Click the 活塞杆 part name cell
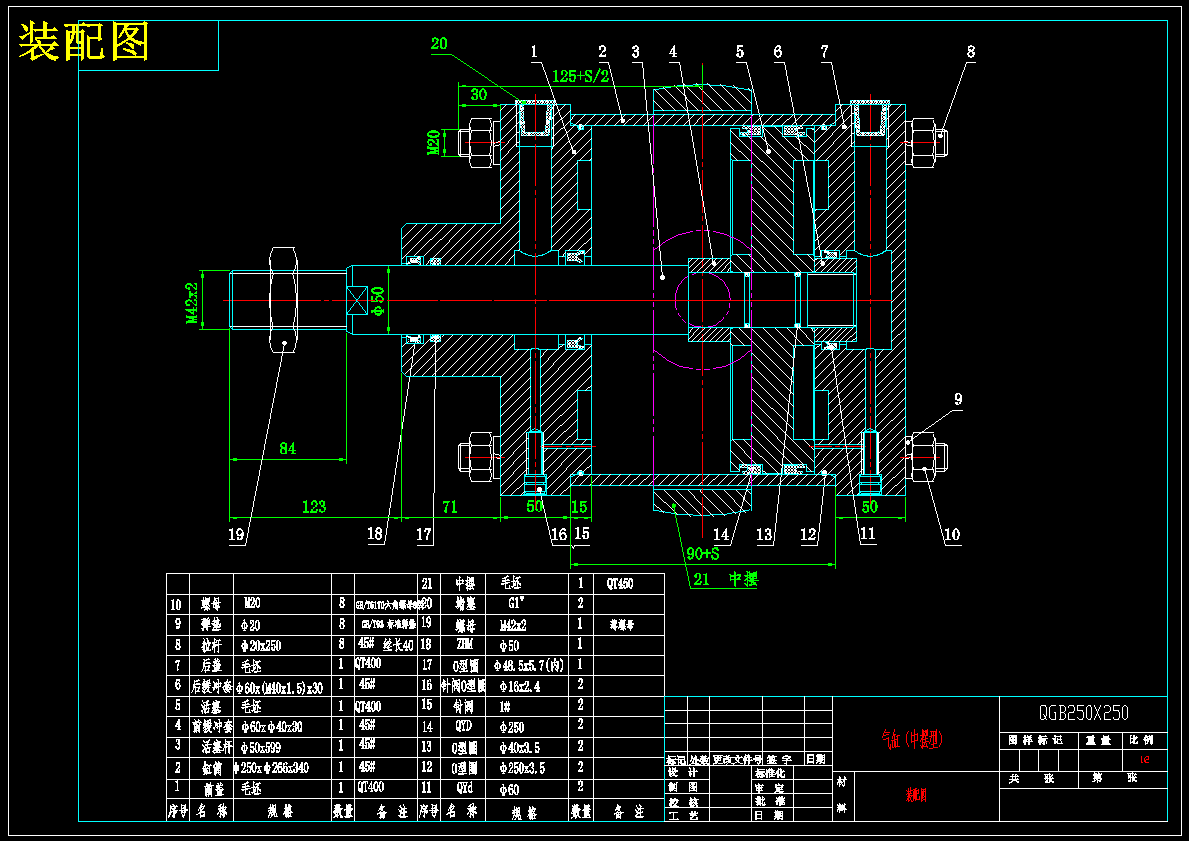 [x=217, y=747]
